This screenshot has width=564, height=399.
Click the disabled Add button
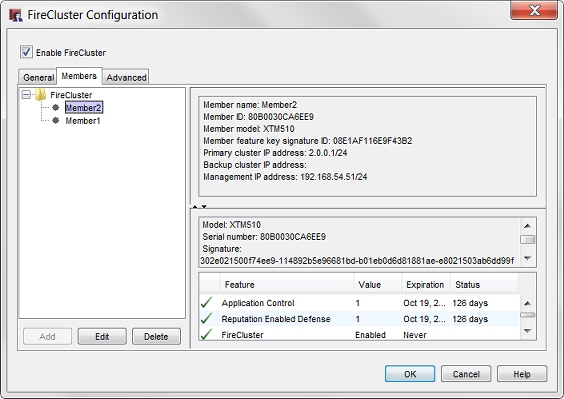pyautogui.click(x=47, y=336)
